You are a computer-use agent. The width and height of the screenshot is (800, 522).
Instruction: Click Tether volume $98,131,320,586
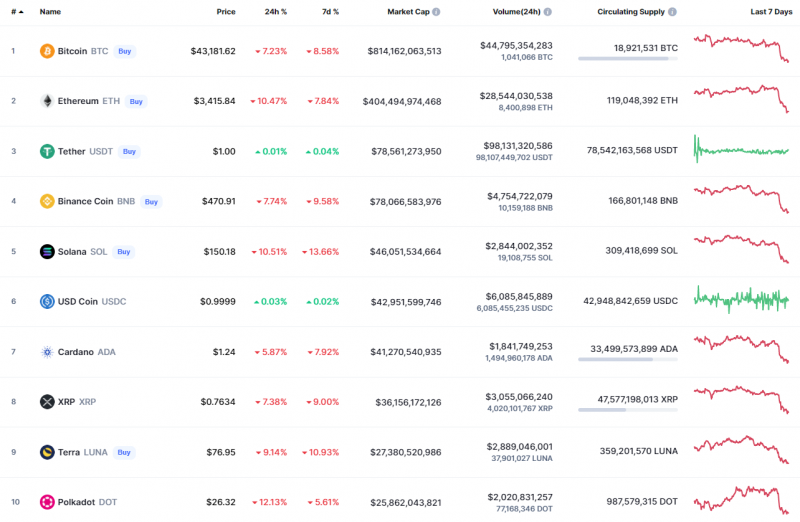(x=518, y=146)
